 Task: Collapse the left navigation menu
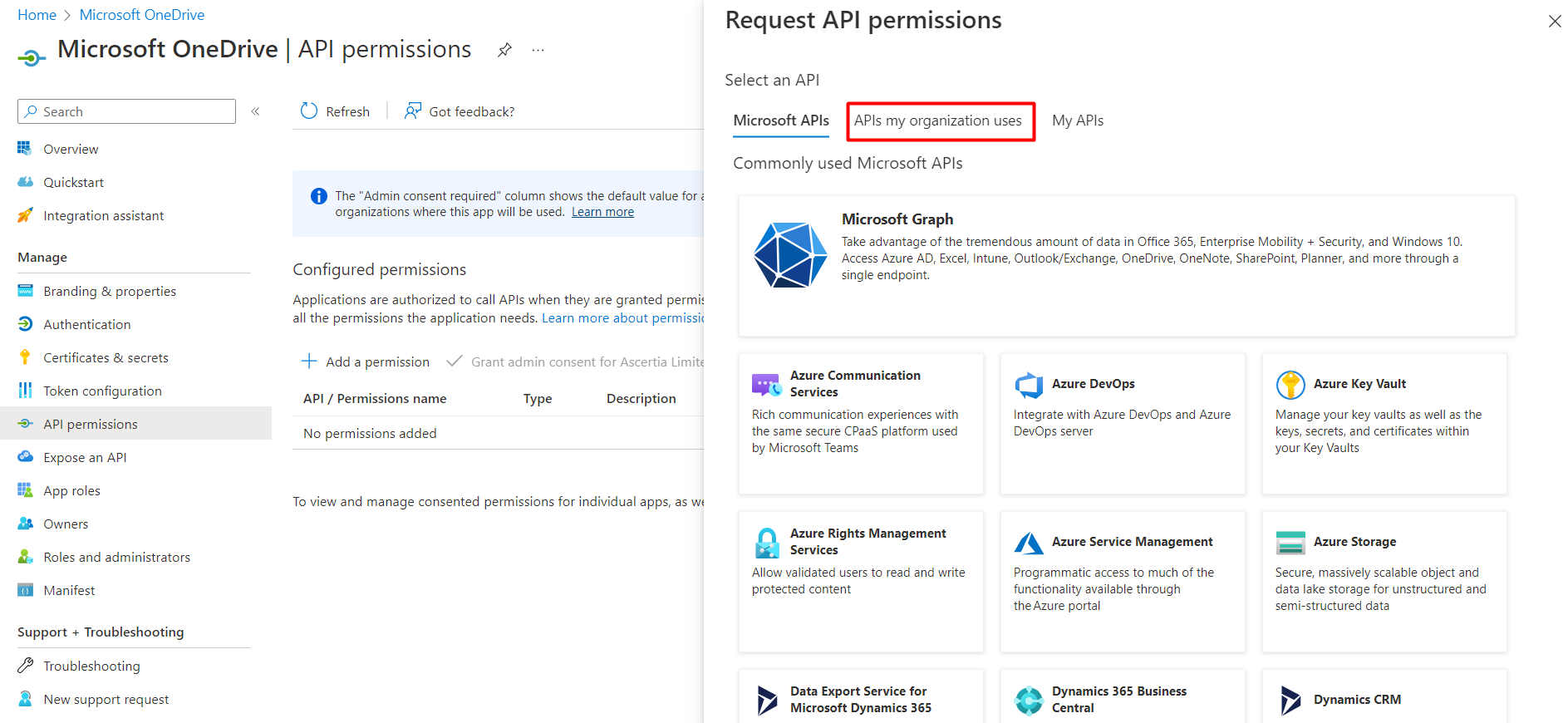click(x=256, y=111)
